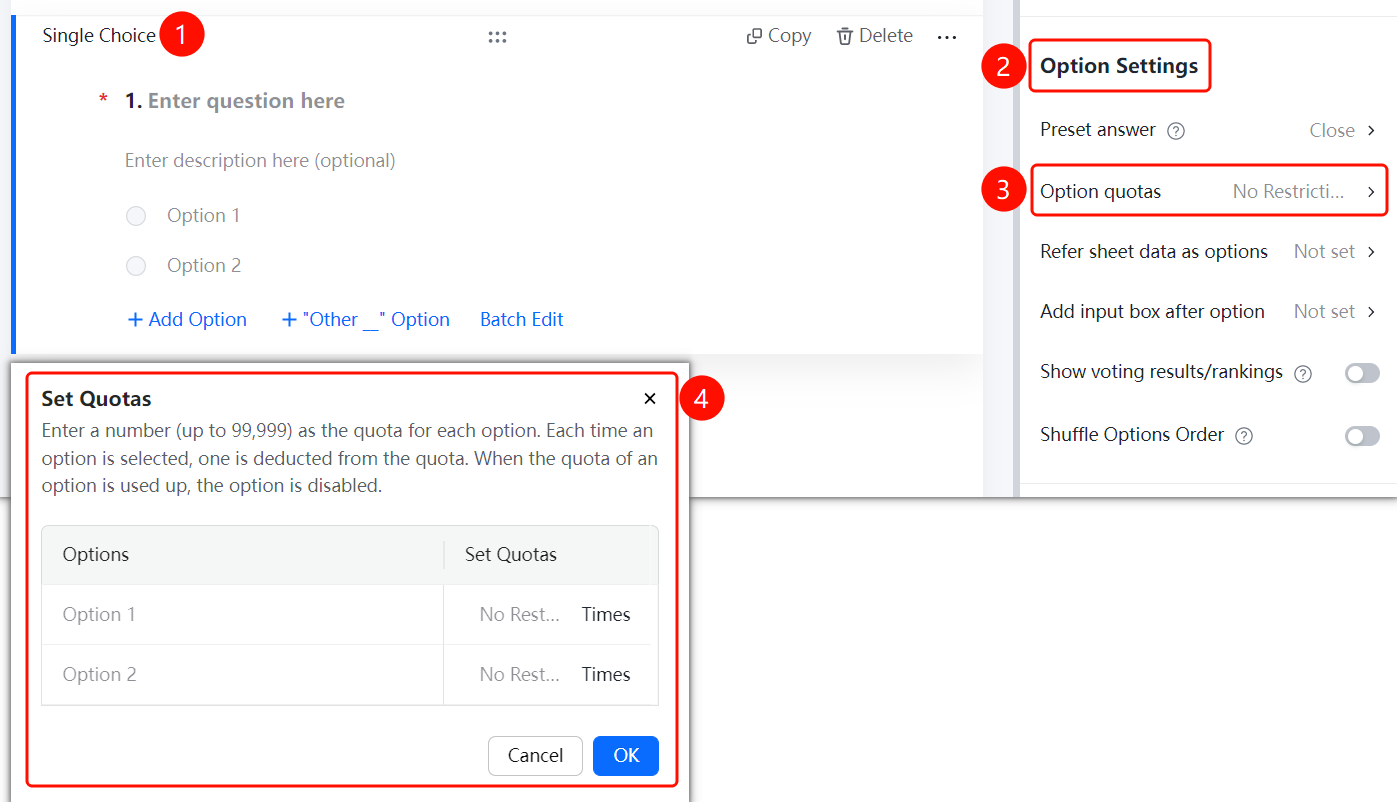The width and height of the screenshot is (1397, 802).
Task: Click the "Set Quotas" column header in the table
Action: pos(511,555)
